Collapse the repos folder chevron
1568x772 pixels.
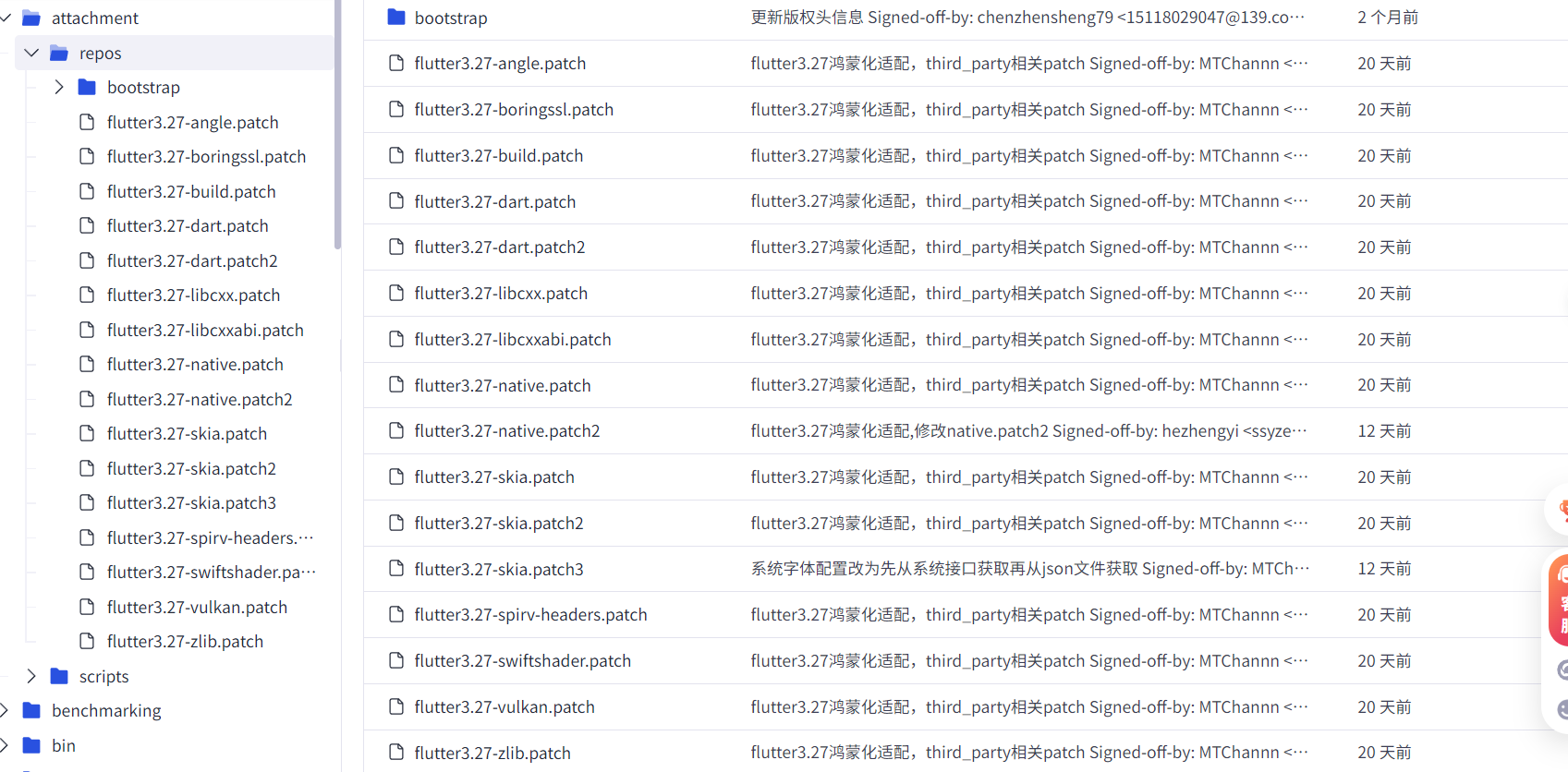[31, 53]
